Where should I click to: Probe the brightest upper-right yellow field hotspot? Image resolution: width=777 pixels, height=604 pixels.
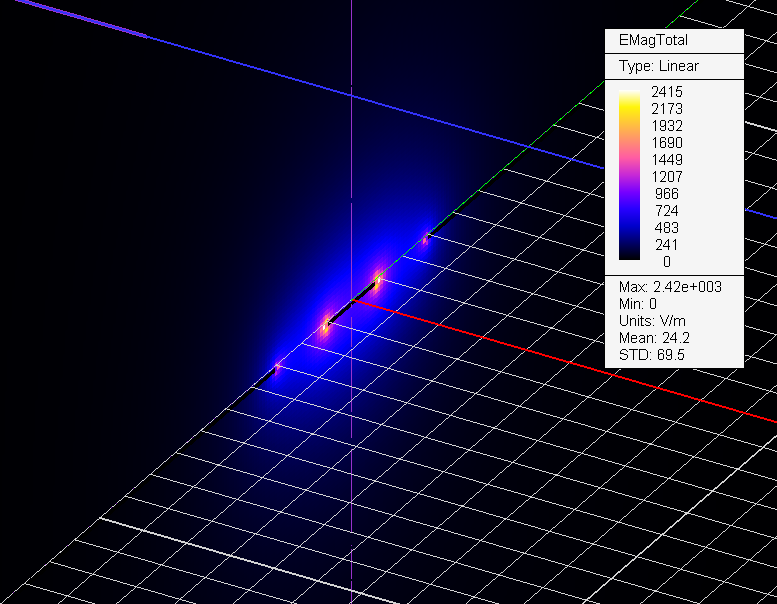(378, 279)
